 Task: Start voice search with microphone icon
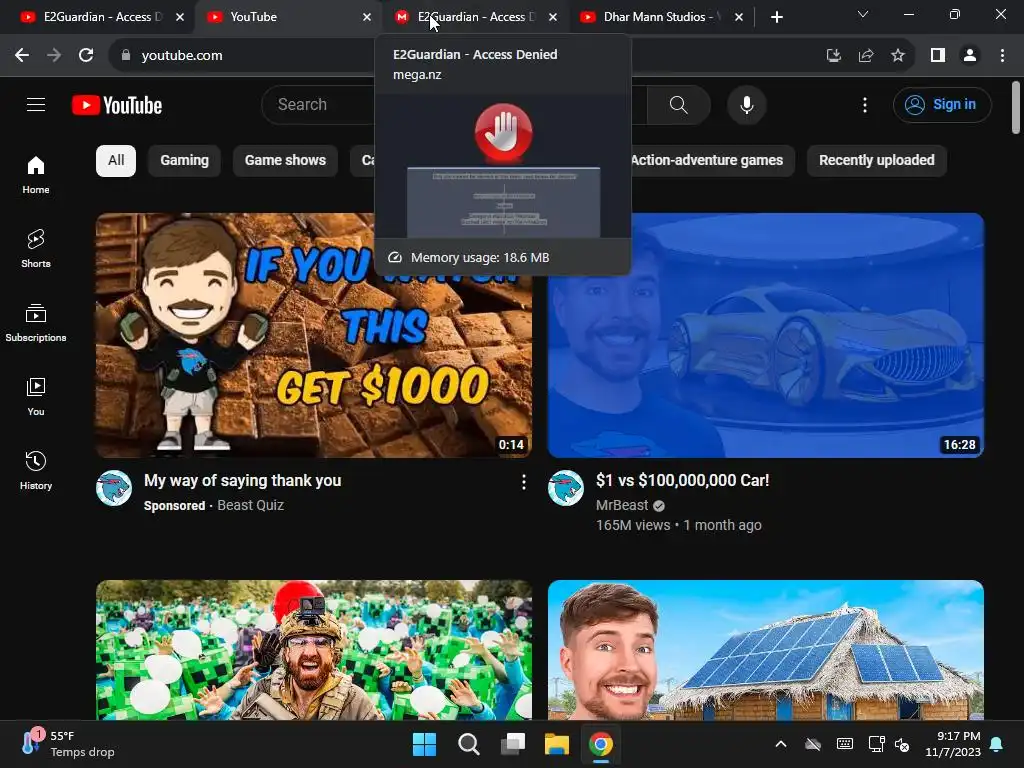tap(746, 104)
